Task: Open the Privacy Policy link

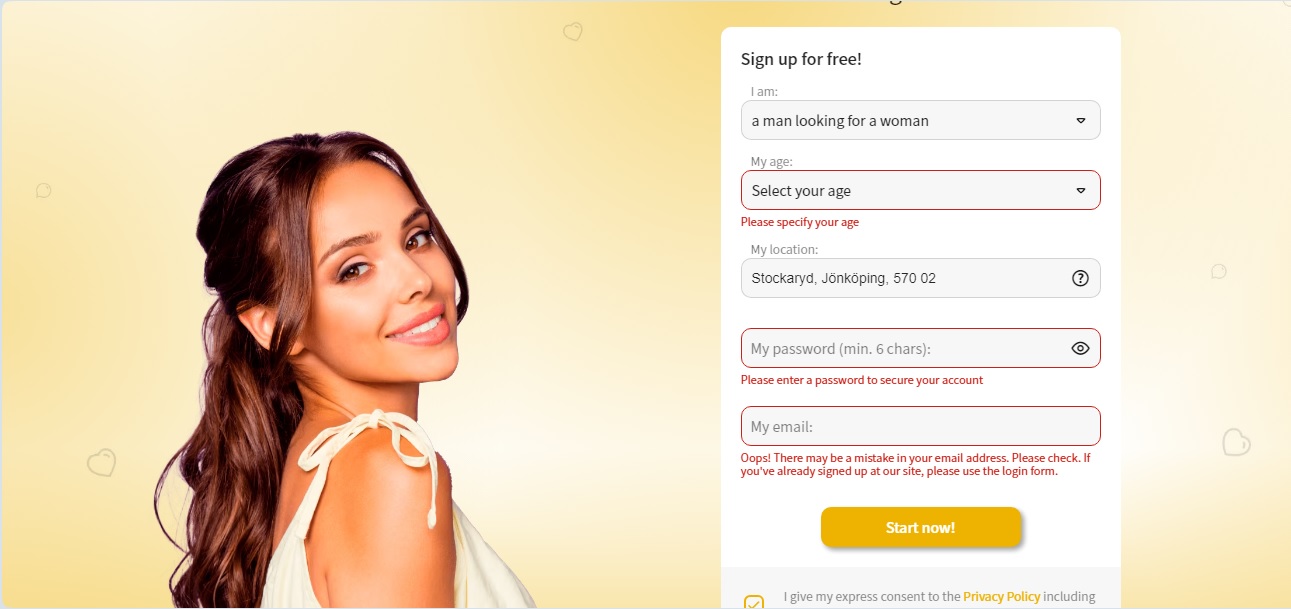Action: (1002, 596)
